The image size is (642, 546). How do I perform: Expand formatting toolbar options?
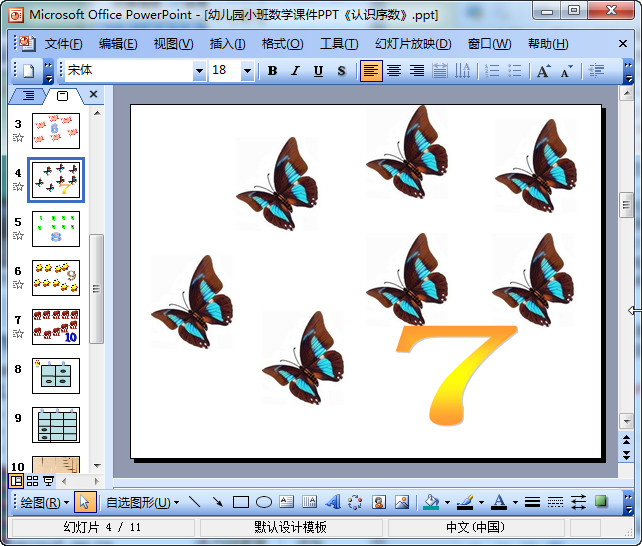point(628,71)
